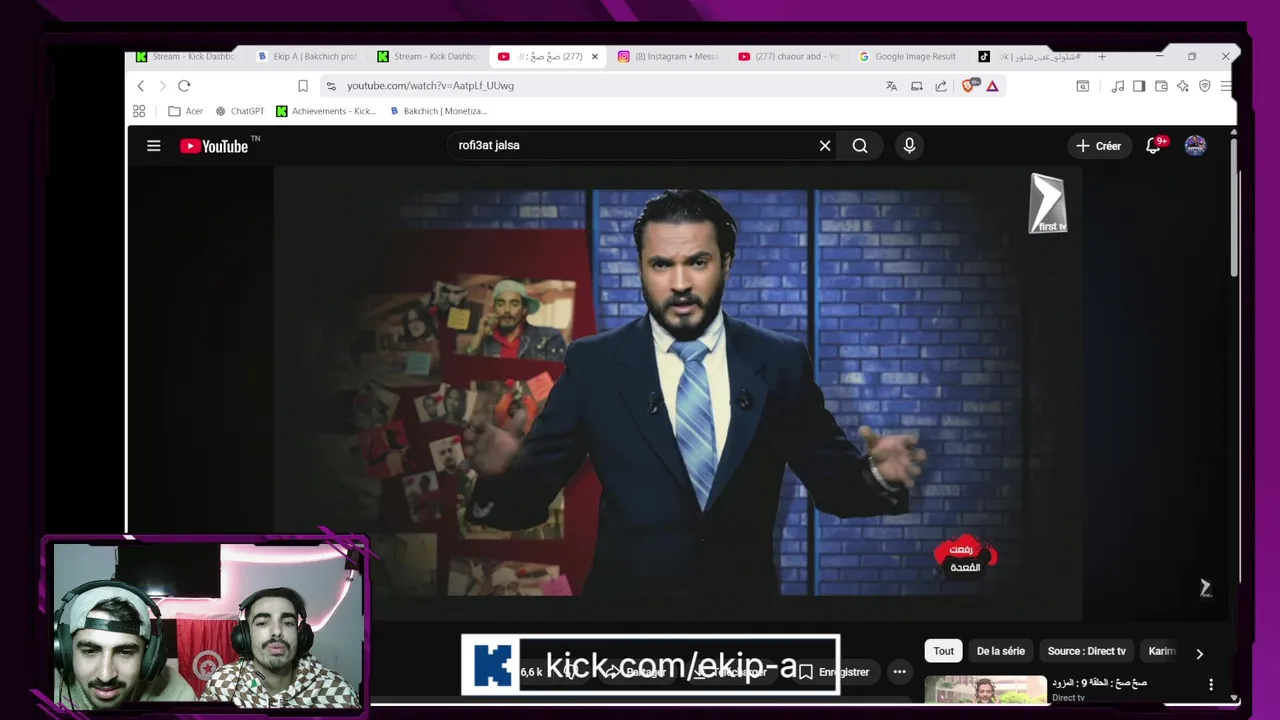Open the Brave Wallet icon
Viewport: 1280px width, 720px height.
point(1161,86)
